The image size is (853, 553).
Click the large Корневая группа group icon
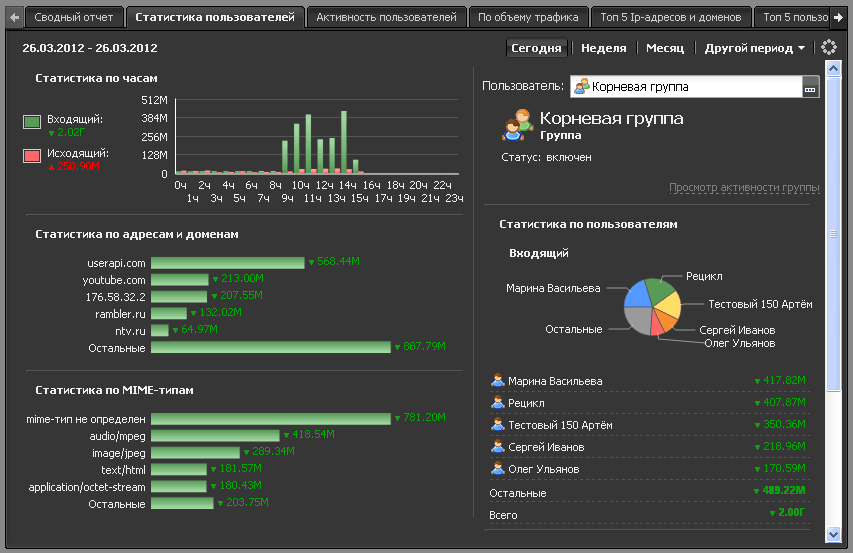point(517,125)
